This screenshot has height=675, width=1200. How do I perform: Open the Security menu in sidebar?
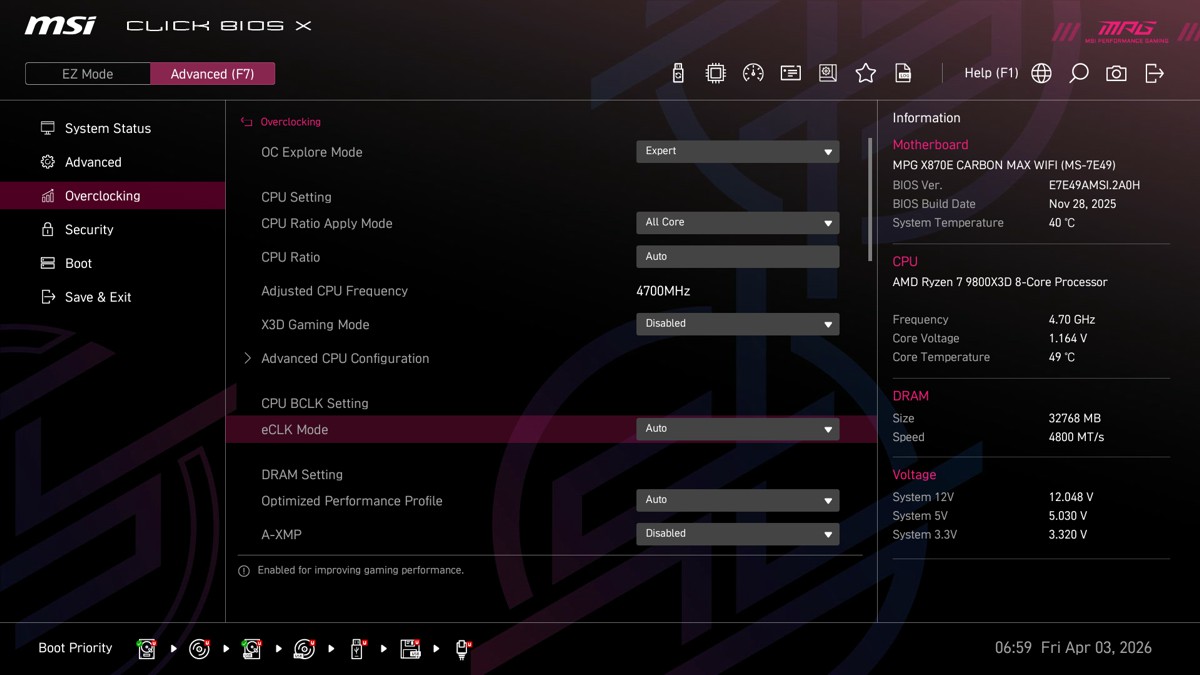(89, 230)
